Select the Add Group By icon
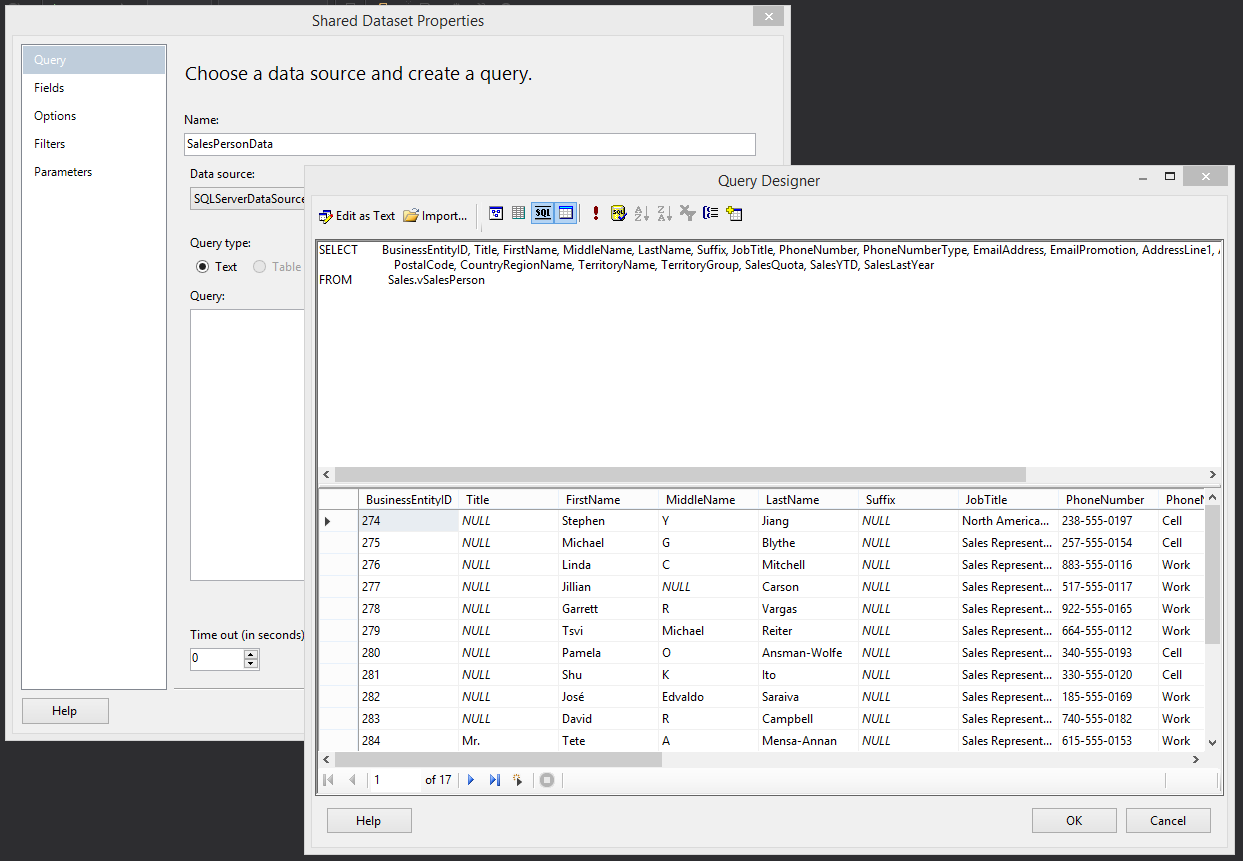The height and width of the screenshot is (861, 1243). click(710, 213)
